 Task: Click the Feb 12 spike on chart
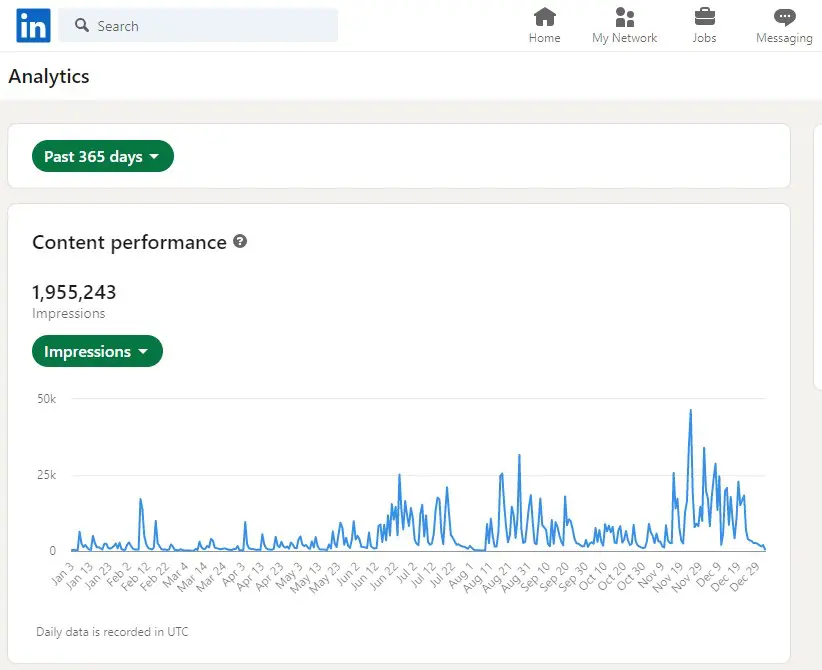coord(140,499)
